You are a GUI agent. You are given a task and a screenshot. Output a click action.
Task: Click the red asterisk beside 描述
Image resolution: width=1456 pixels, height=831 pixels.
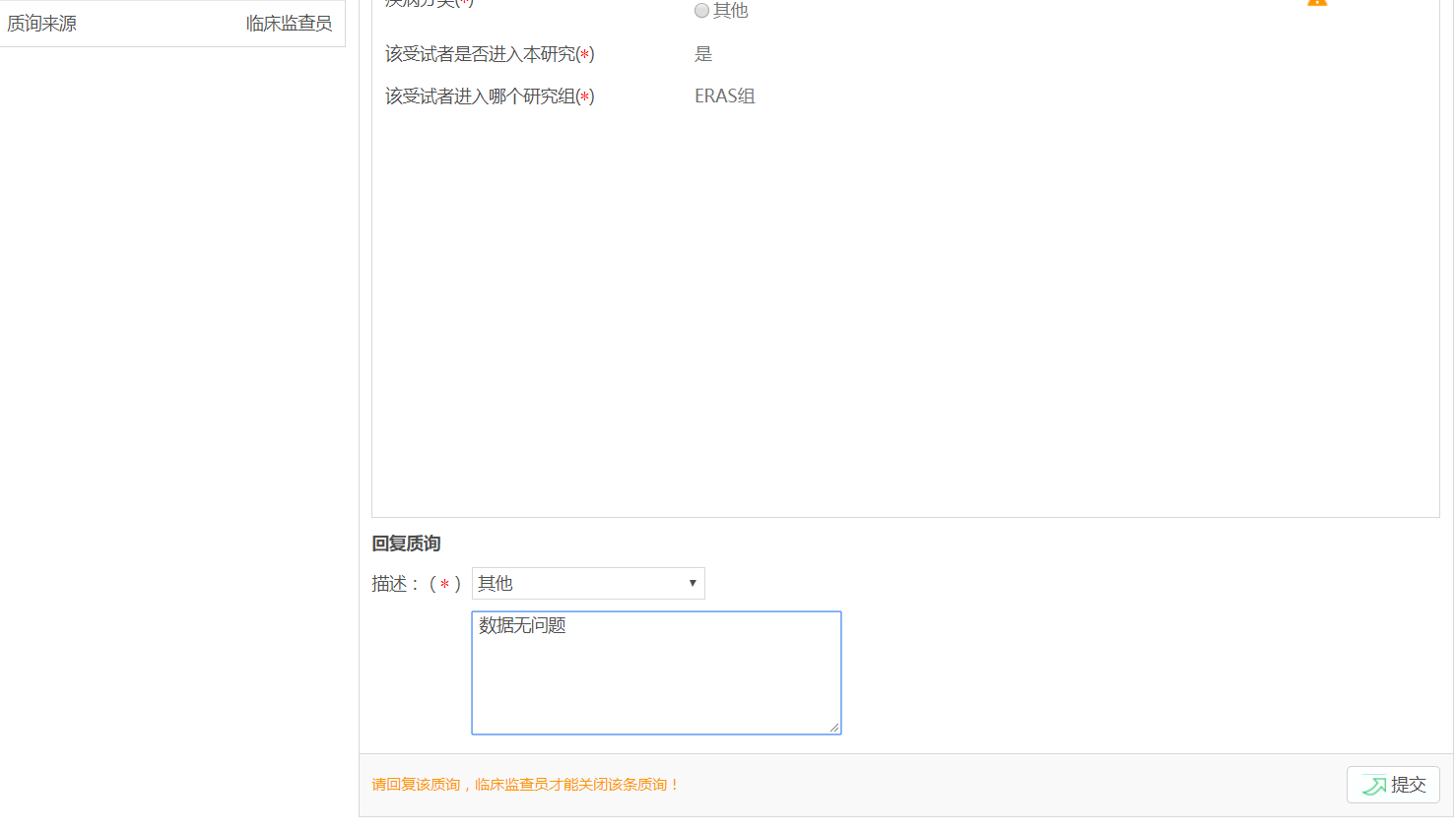pos(445,585)
